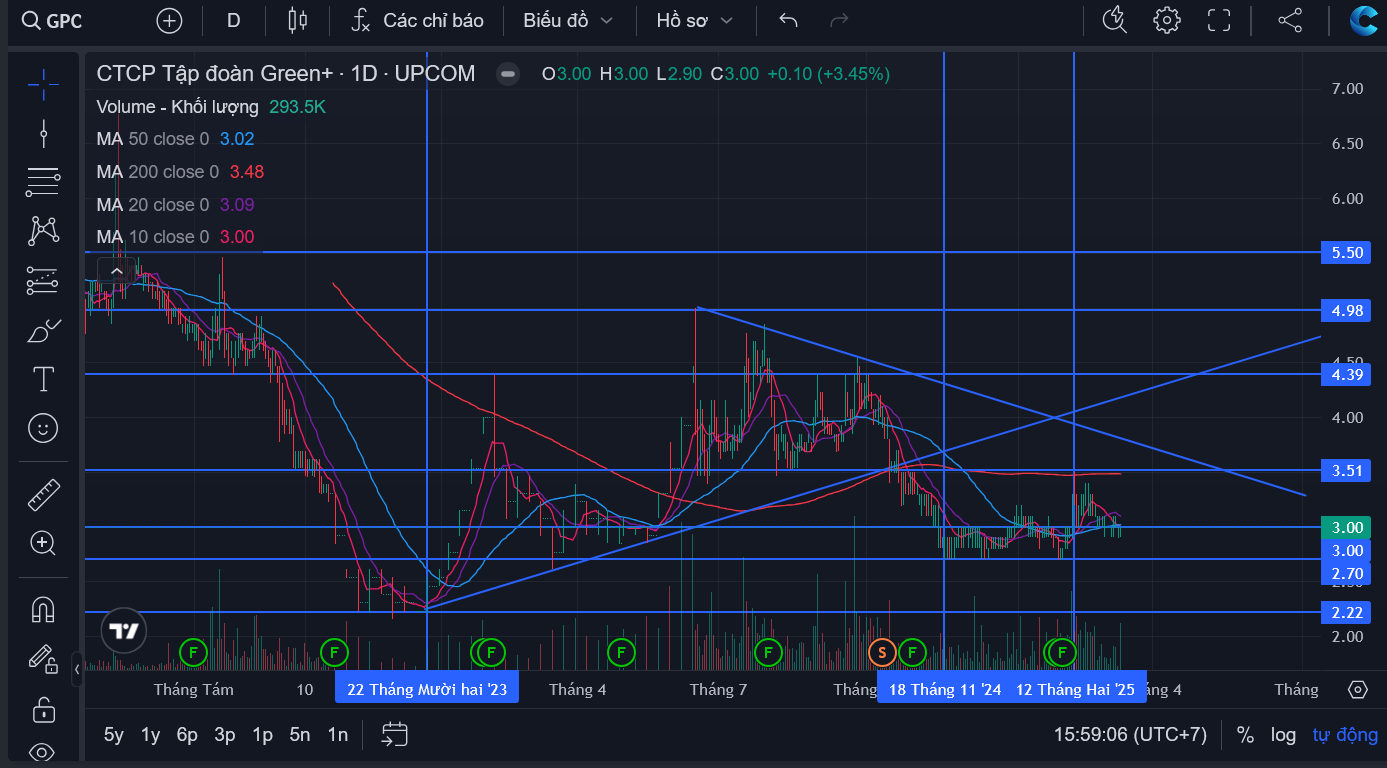Open Các chỉ báo indicators dialog

(x=417, y=20)
